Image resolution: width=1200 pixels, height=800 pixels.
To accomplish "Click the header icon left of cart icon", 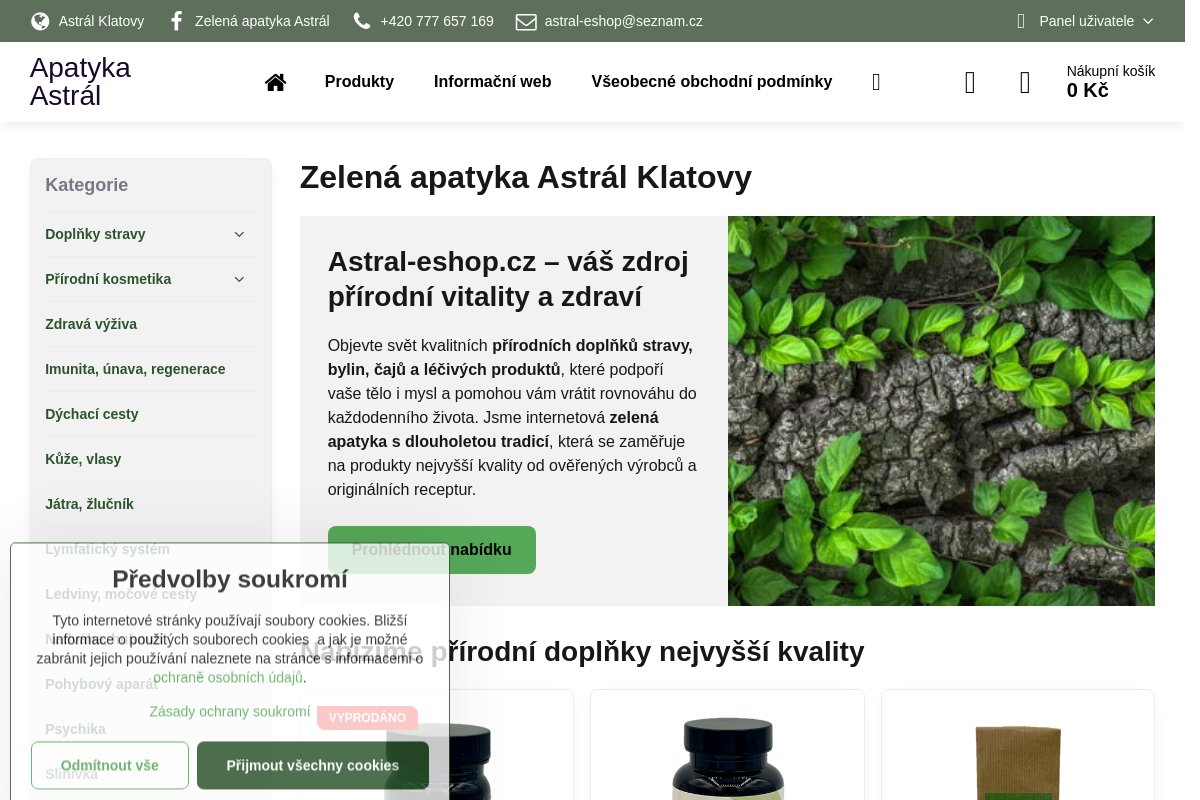I will 970,82.
